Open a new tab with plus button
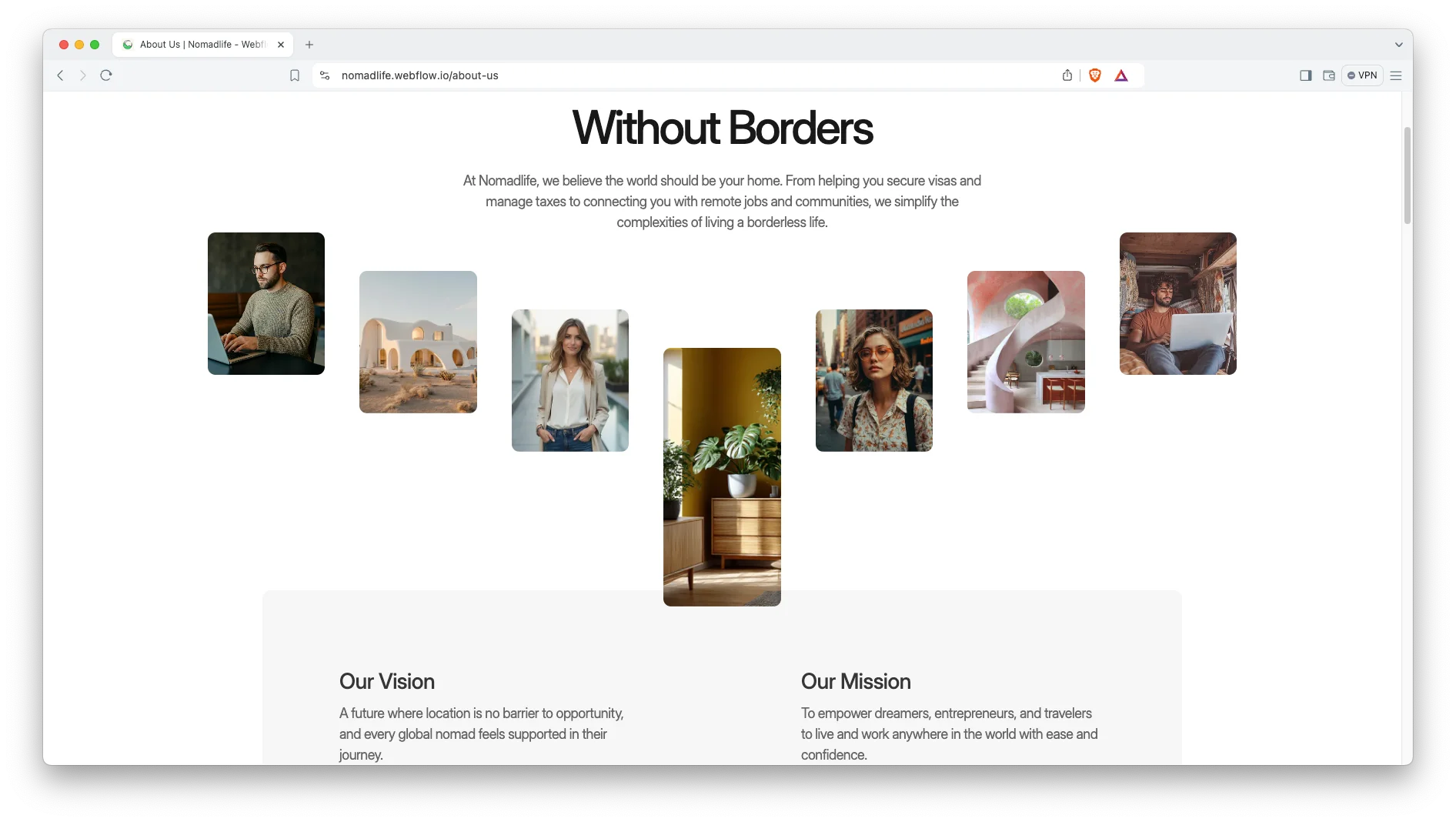Image resolution: width=1456 pixels, height=822 pixels. click(309, 45)
